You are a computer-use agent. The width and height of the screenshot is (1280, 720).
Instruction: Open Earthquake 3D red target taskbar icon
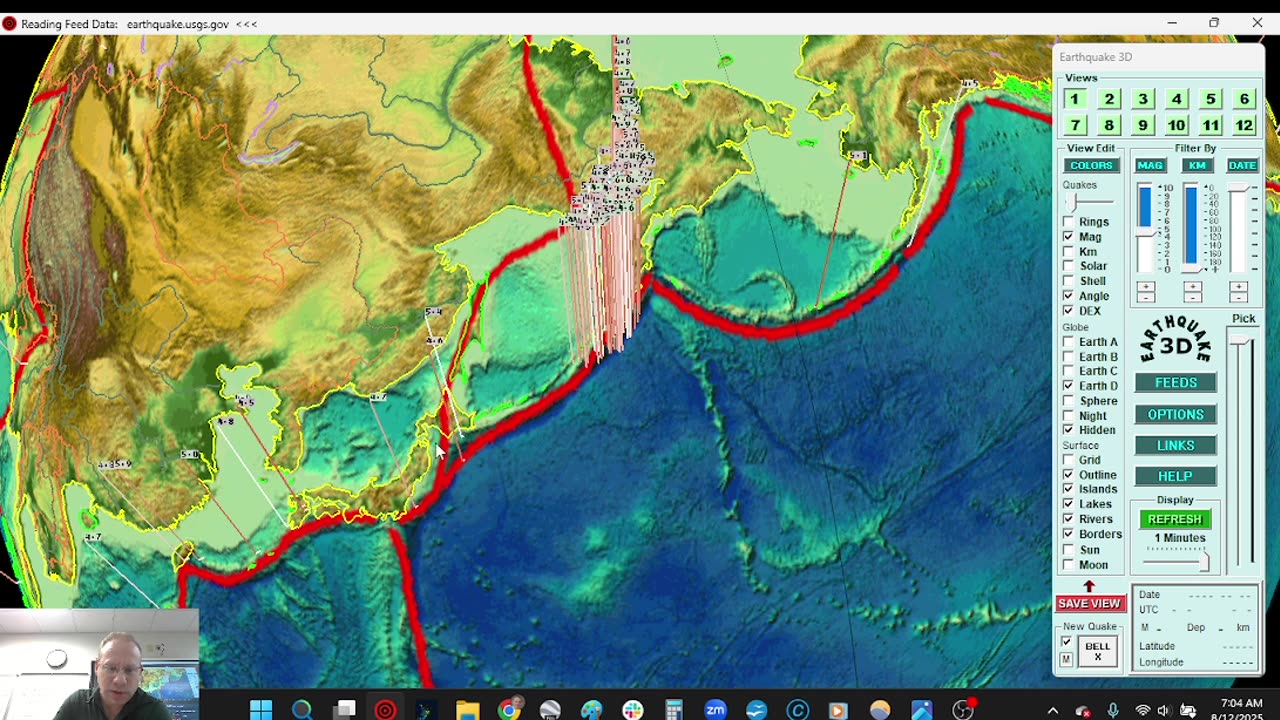[385, 710]
